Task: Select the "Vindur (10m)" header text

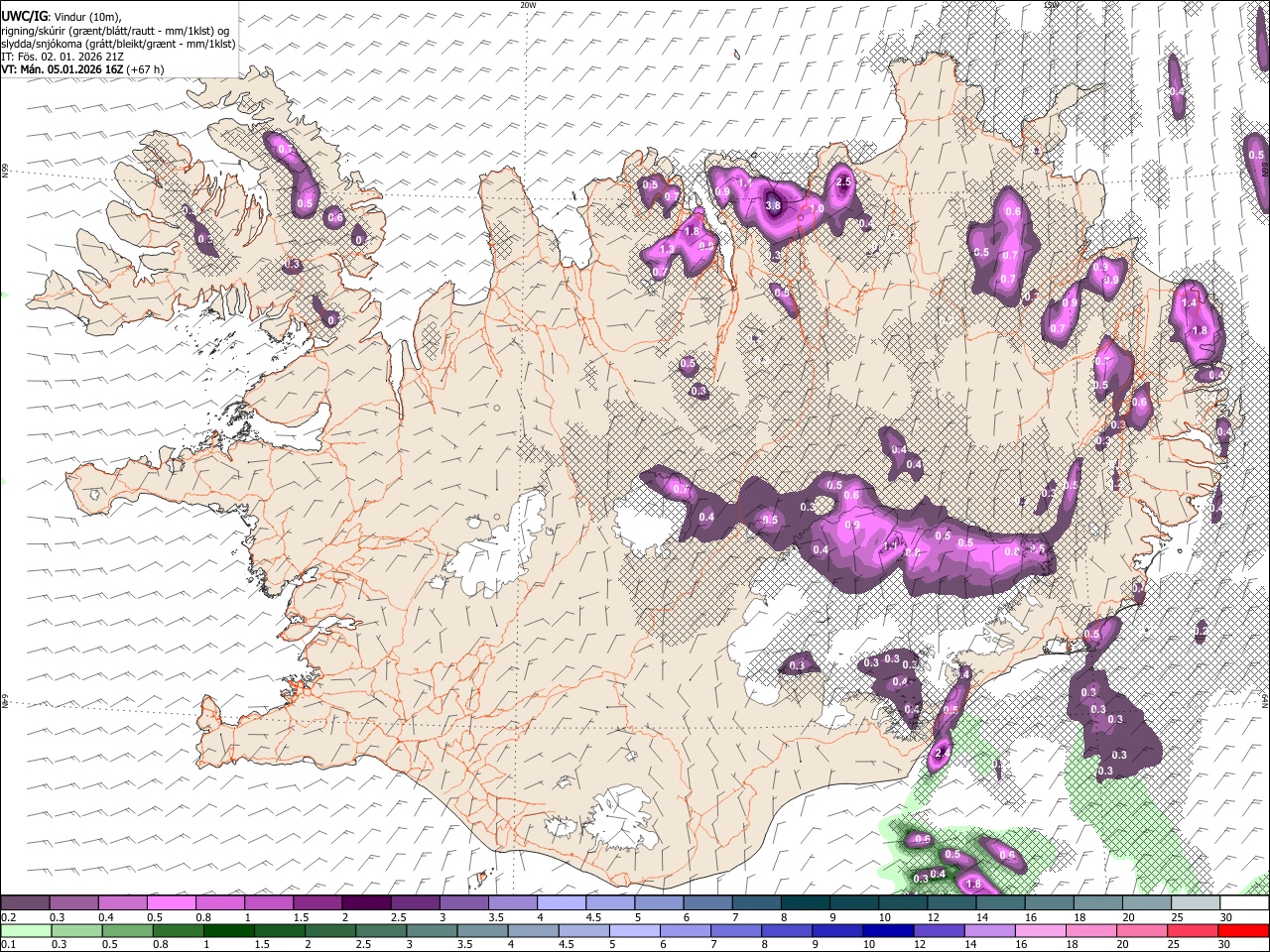Action: point(87,17)
